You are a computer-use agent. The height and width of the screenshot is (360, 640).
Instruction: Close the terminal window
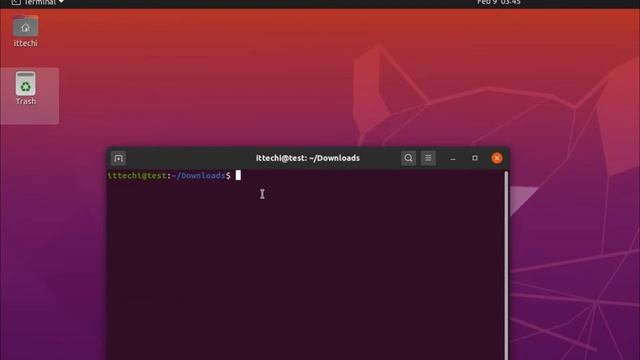click(x=497, y=158)
